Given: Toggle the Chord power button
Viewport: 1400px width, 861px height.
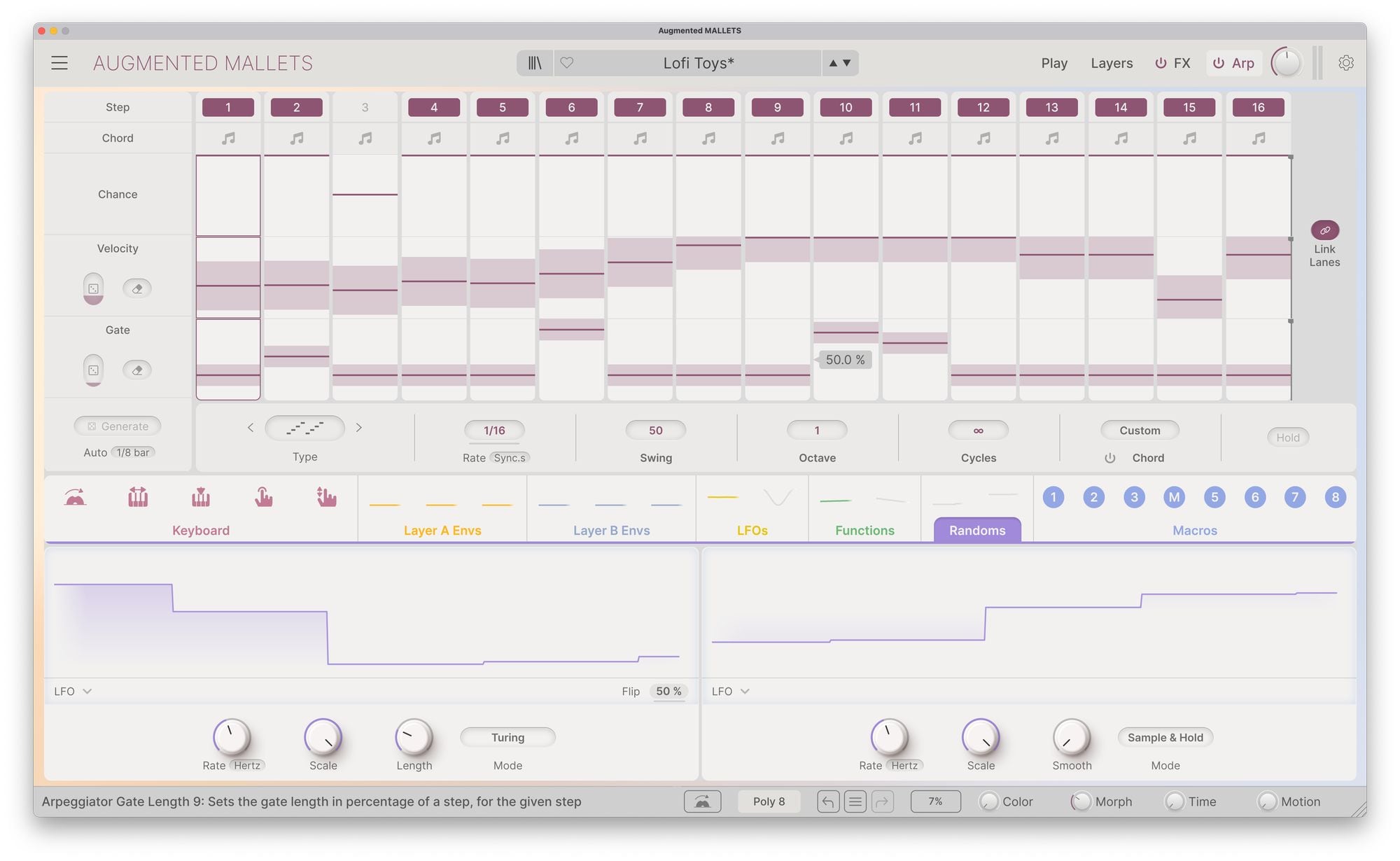Looking at the screenshot, I should pos(1110,458).
